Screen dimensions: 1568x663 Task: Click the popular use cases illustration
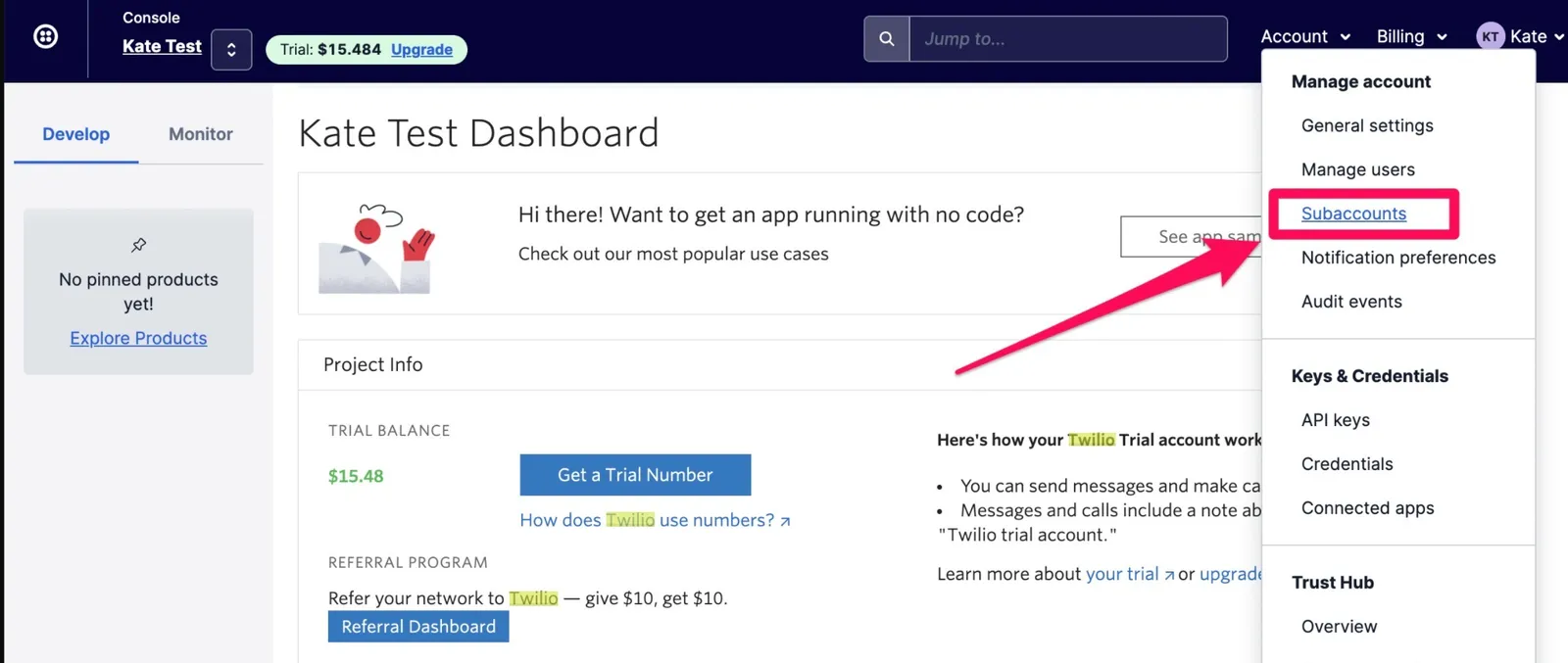pos(376,249)
